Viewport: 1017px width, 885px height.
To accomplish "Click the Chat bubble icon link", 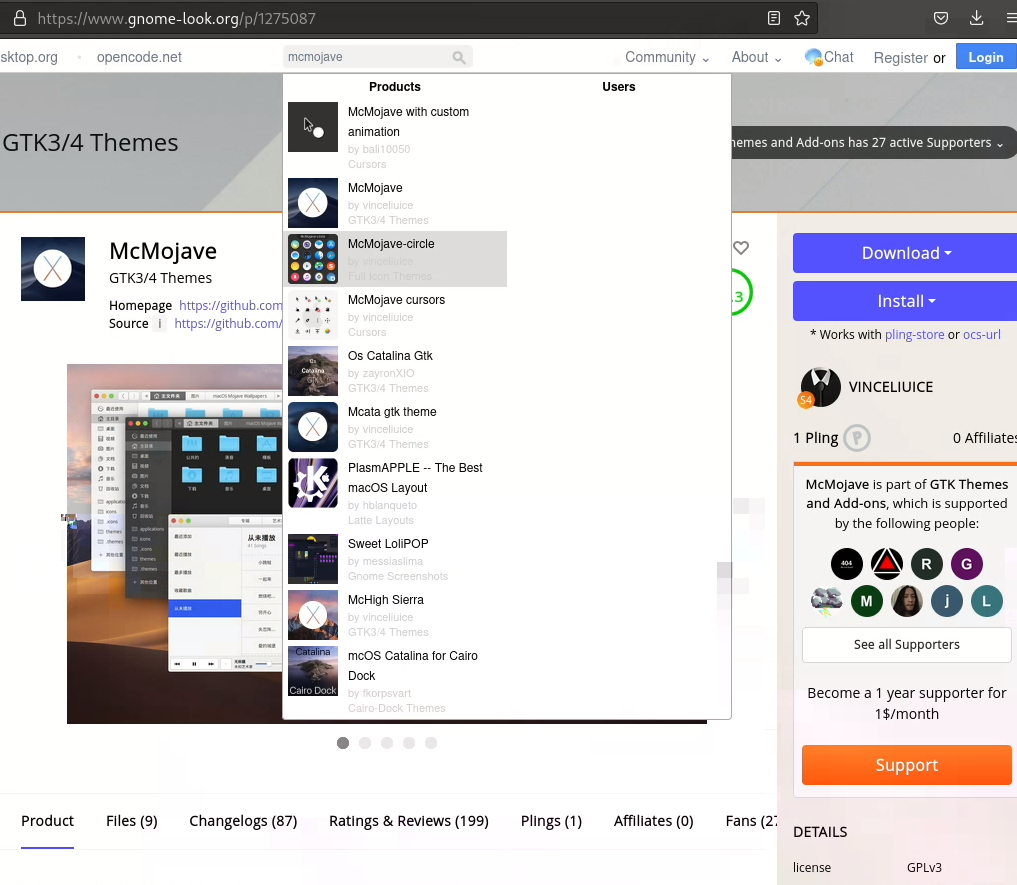I will 829,57.
